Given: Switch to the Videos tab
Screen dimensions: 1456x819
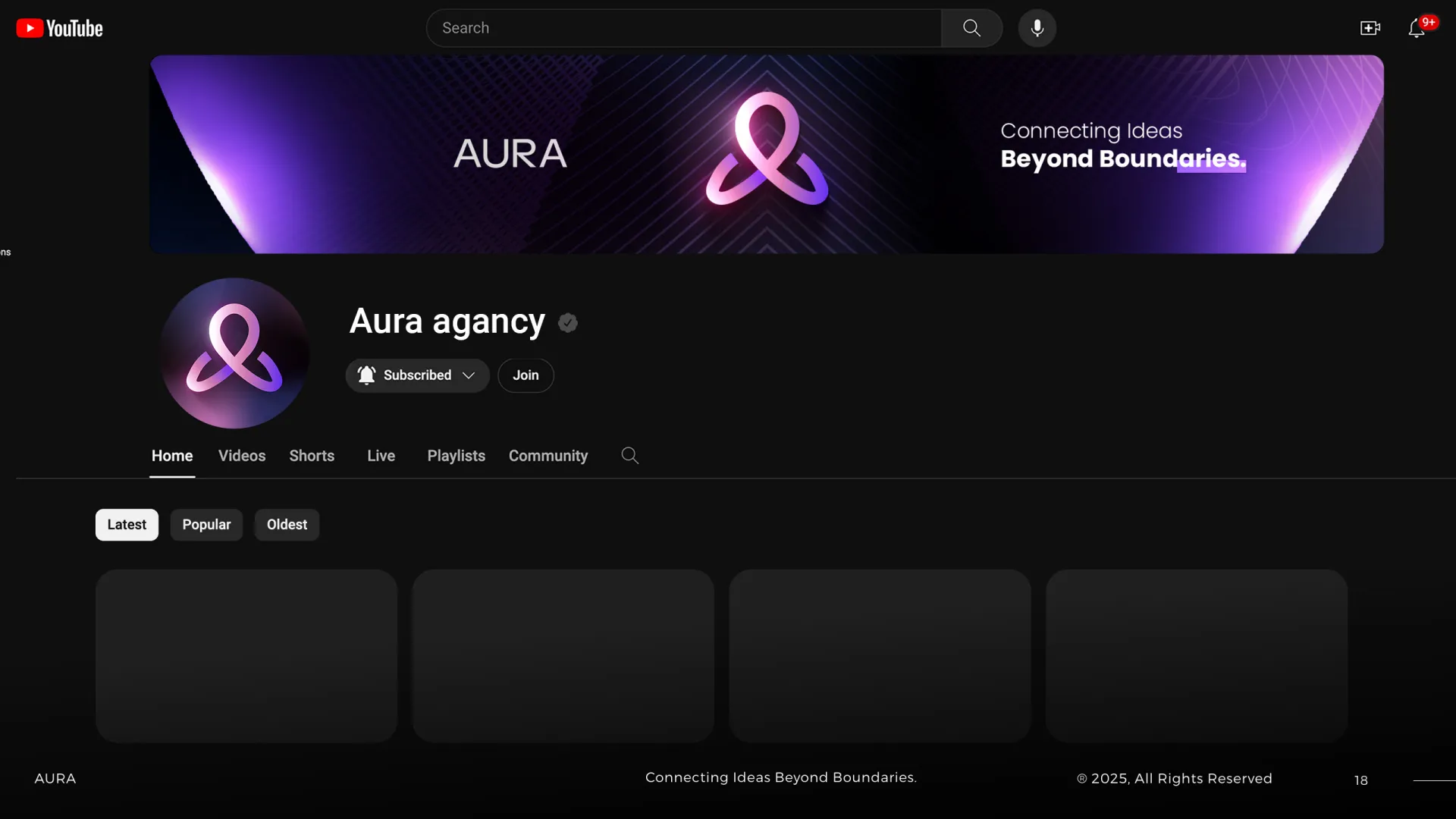Looking at the screenshot, I should (x=242, y=456).
